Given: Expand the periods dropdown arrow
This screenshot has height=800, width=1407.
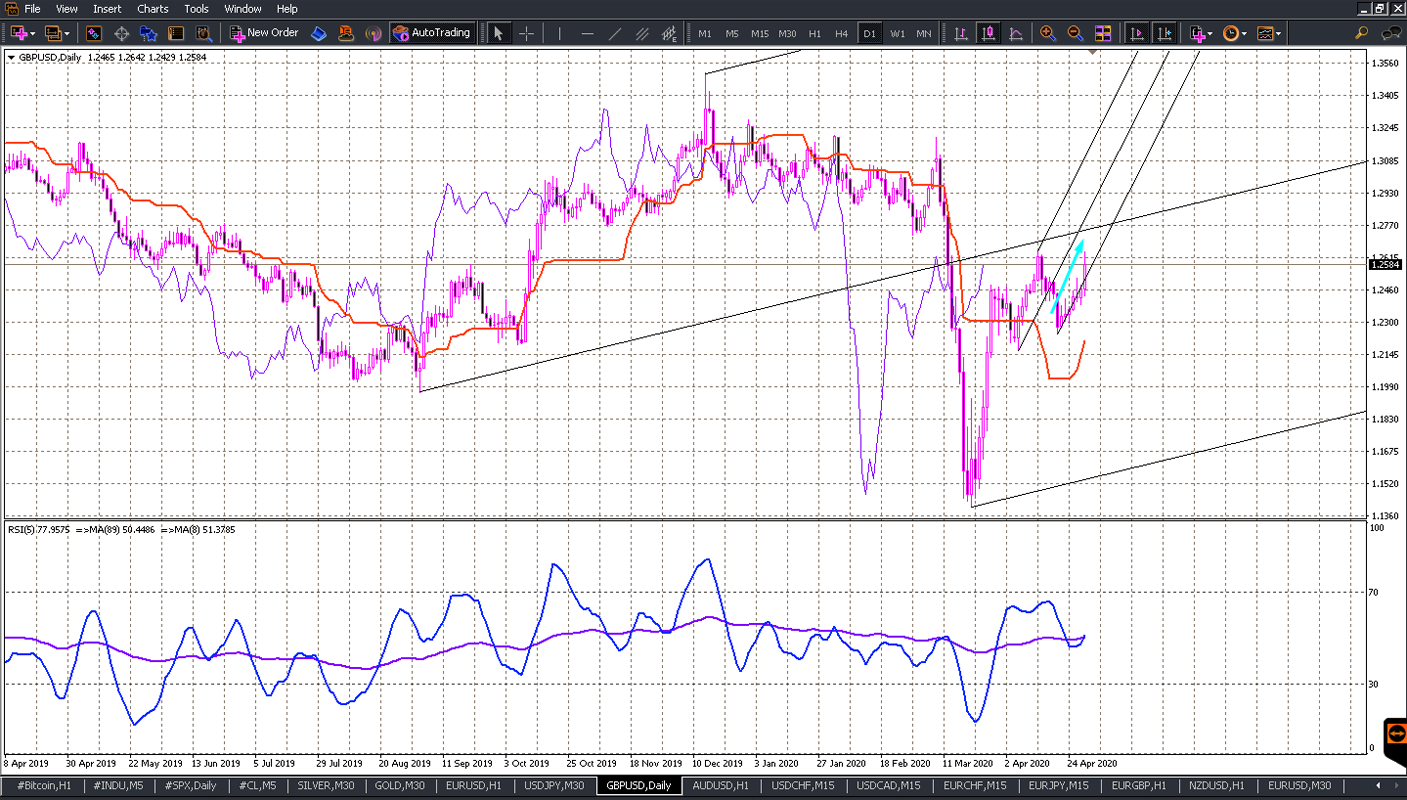Looking at the screenshot, I should pyautogui.click(x=1245, y=34).
